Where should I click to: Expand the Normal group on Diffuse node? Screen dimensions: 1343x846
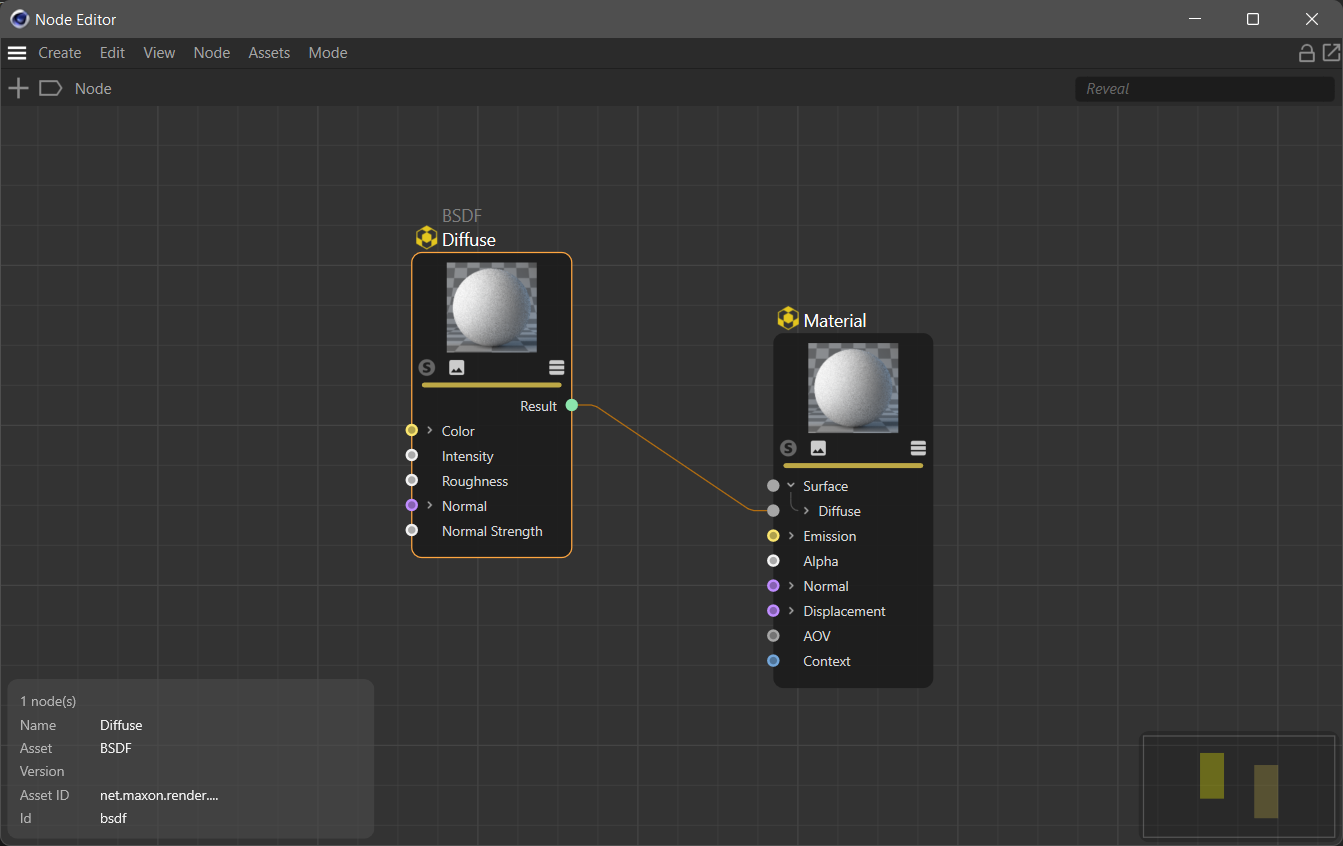pyautogui.click(x=430, y=505)
